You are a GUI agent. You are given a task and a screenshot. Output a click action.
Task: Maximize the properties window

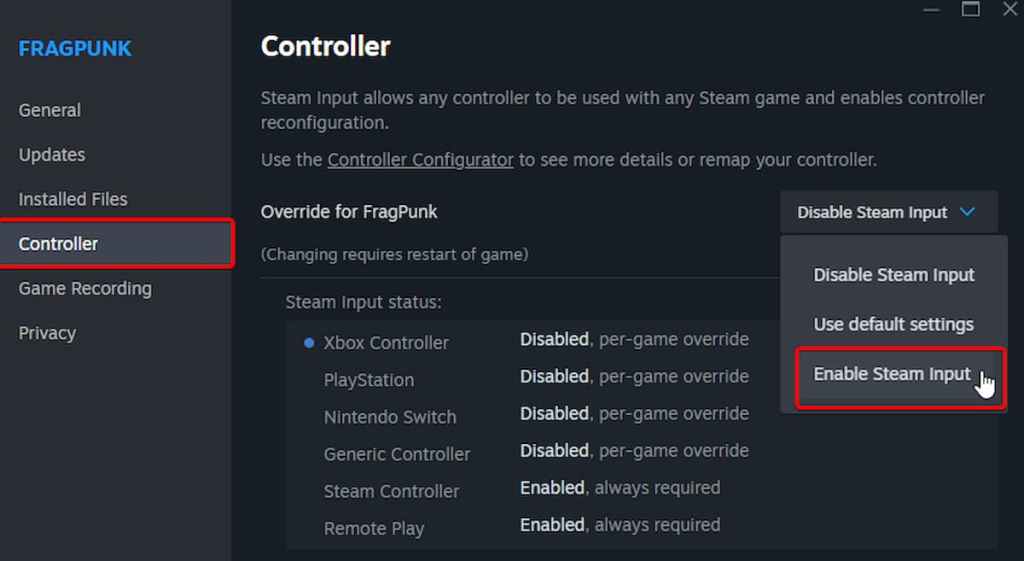pos(970,9)
